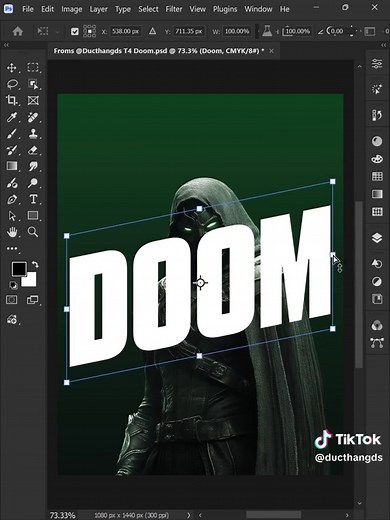Open the Libraries panel icon
Screen dimensions: 390x520
377,299
